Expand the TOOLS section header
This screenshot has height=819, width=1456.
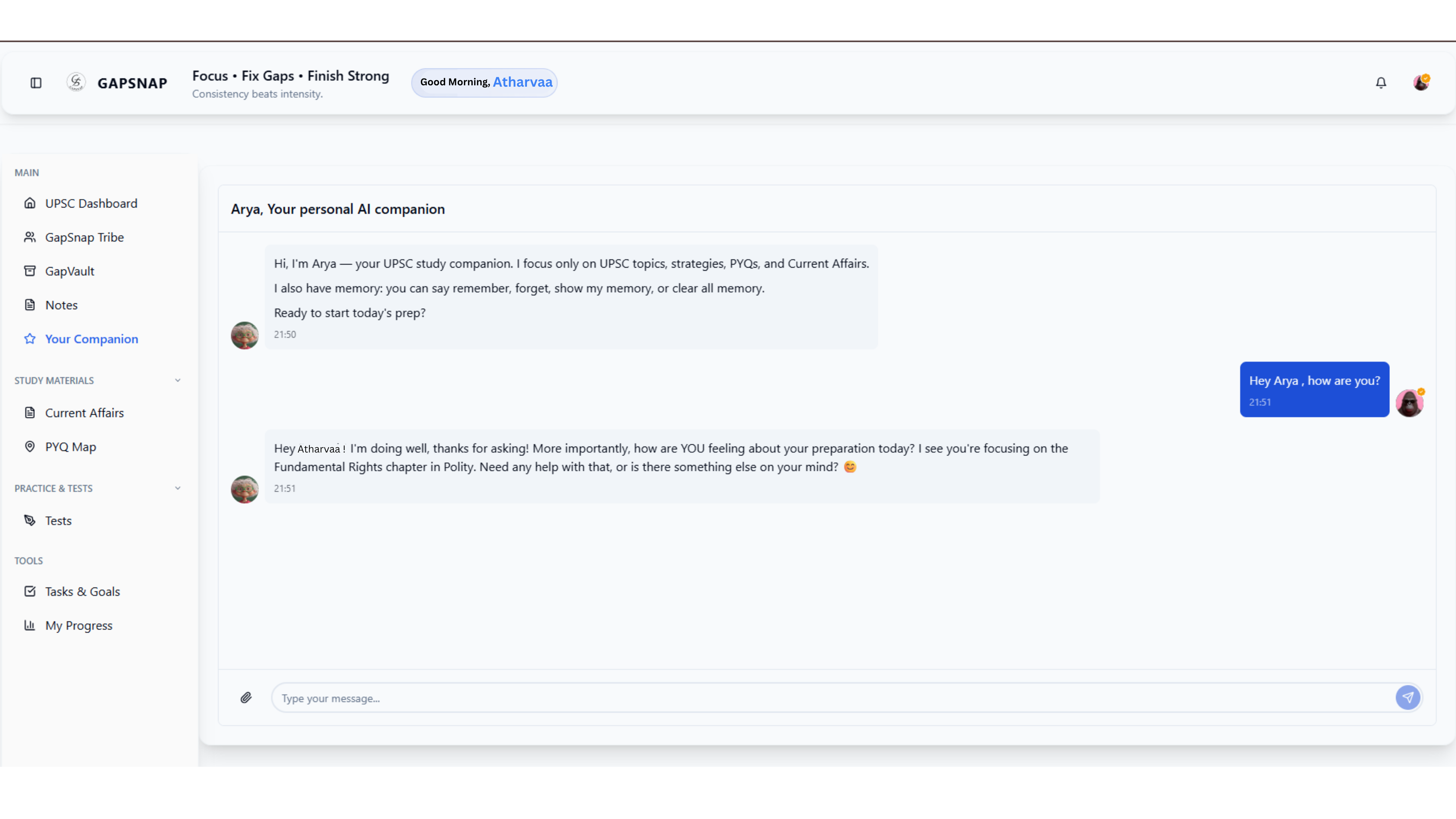(x=29, y=561)
